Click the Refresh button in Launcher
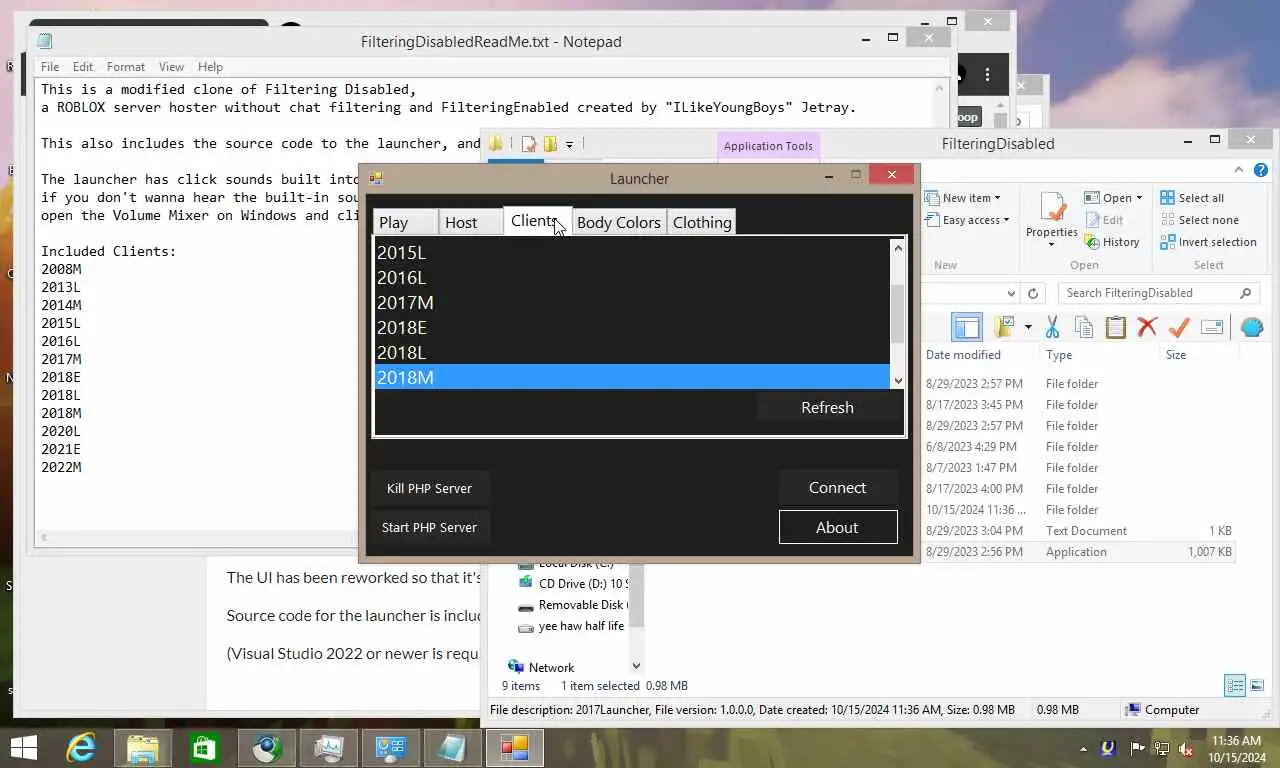 coord(827,407)
